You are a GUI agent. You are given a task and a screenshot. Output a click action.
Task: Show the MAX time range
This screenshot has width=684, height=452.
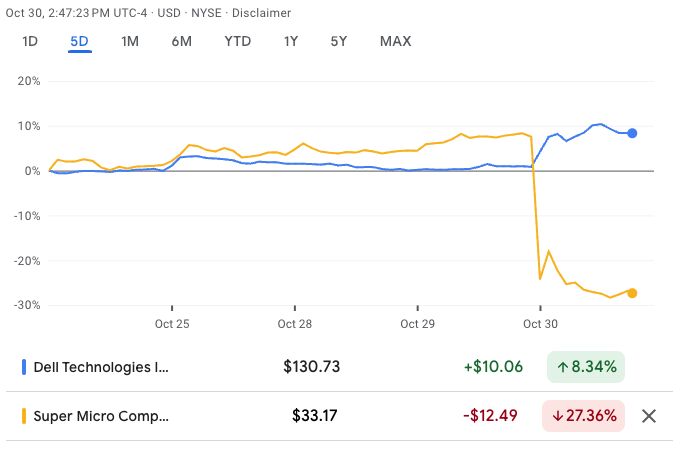[396, 41]
